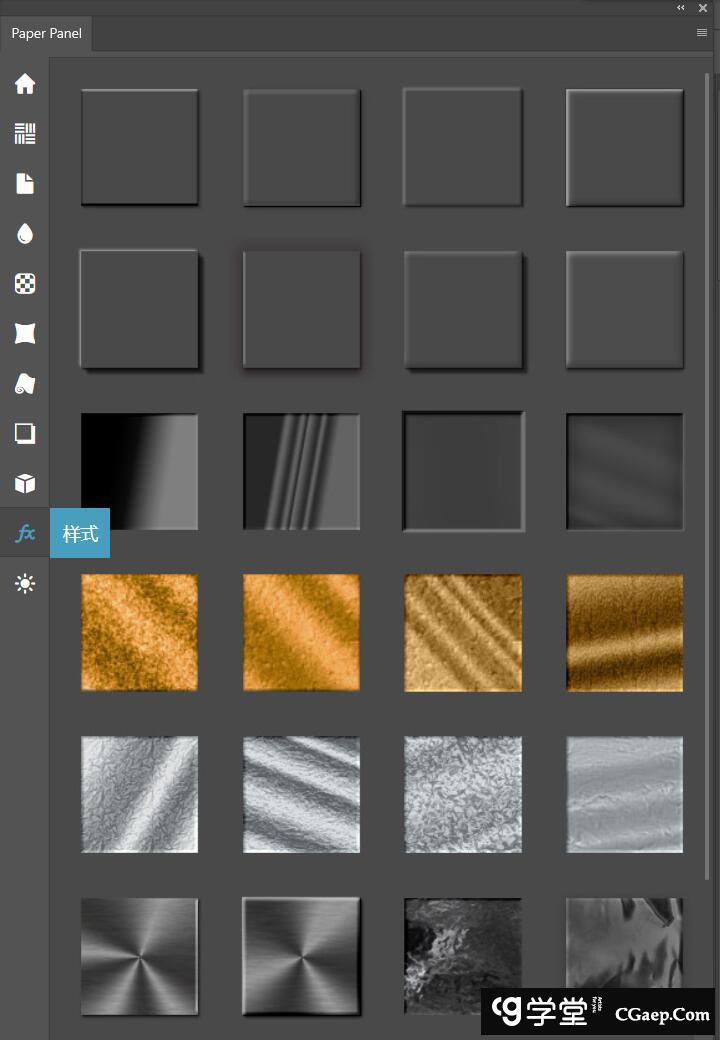Select the warped square shape icon
The height and width of the screenshot is (1040, 720).
click(x=25, y=334)
